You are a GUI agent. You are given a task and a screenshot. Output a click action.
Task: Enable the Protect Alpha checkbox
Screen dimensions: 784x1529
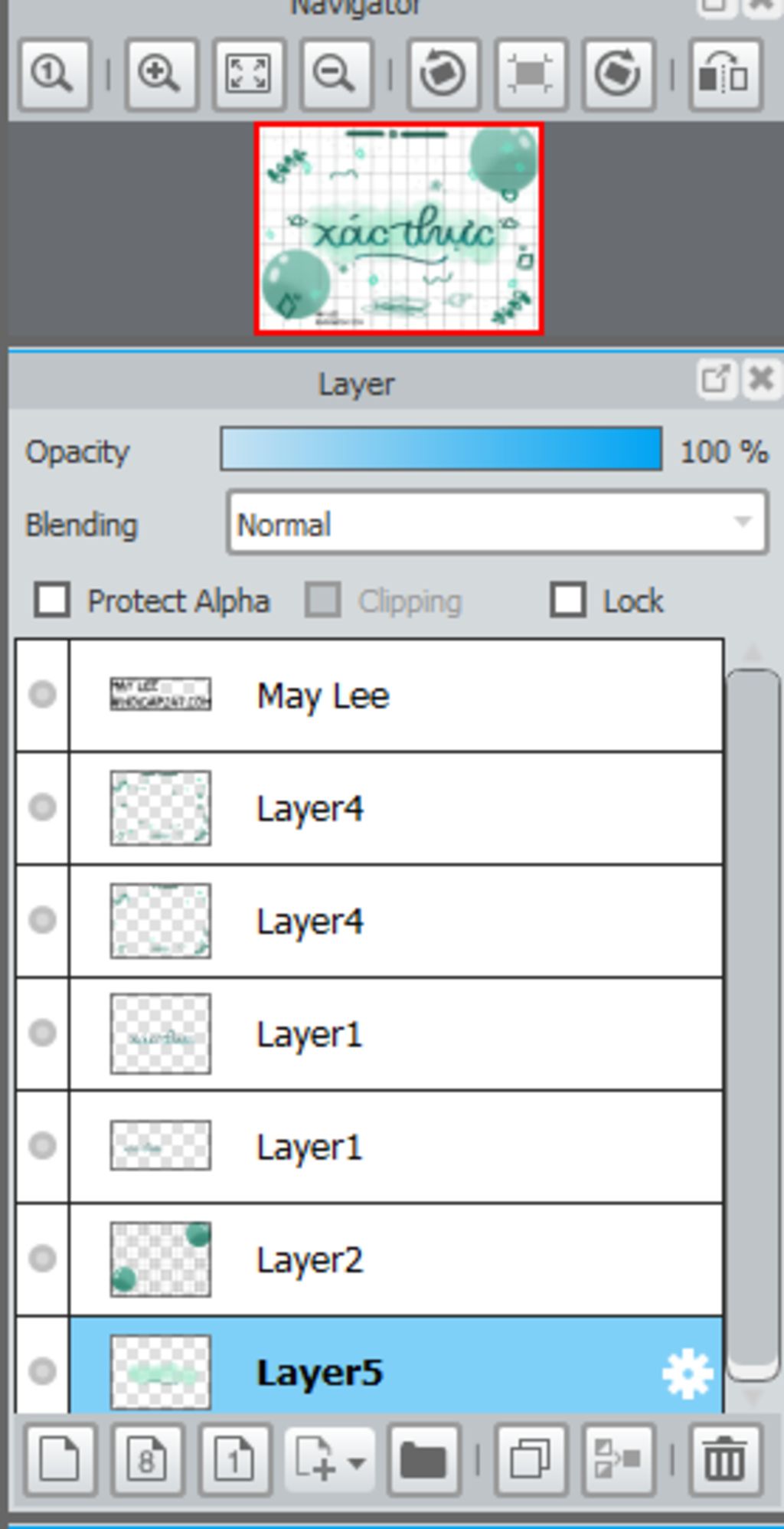click(52, 600)
